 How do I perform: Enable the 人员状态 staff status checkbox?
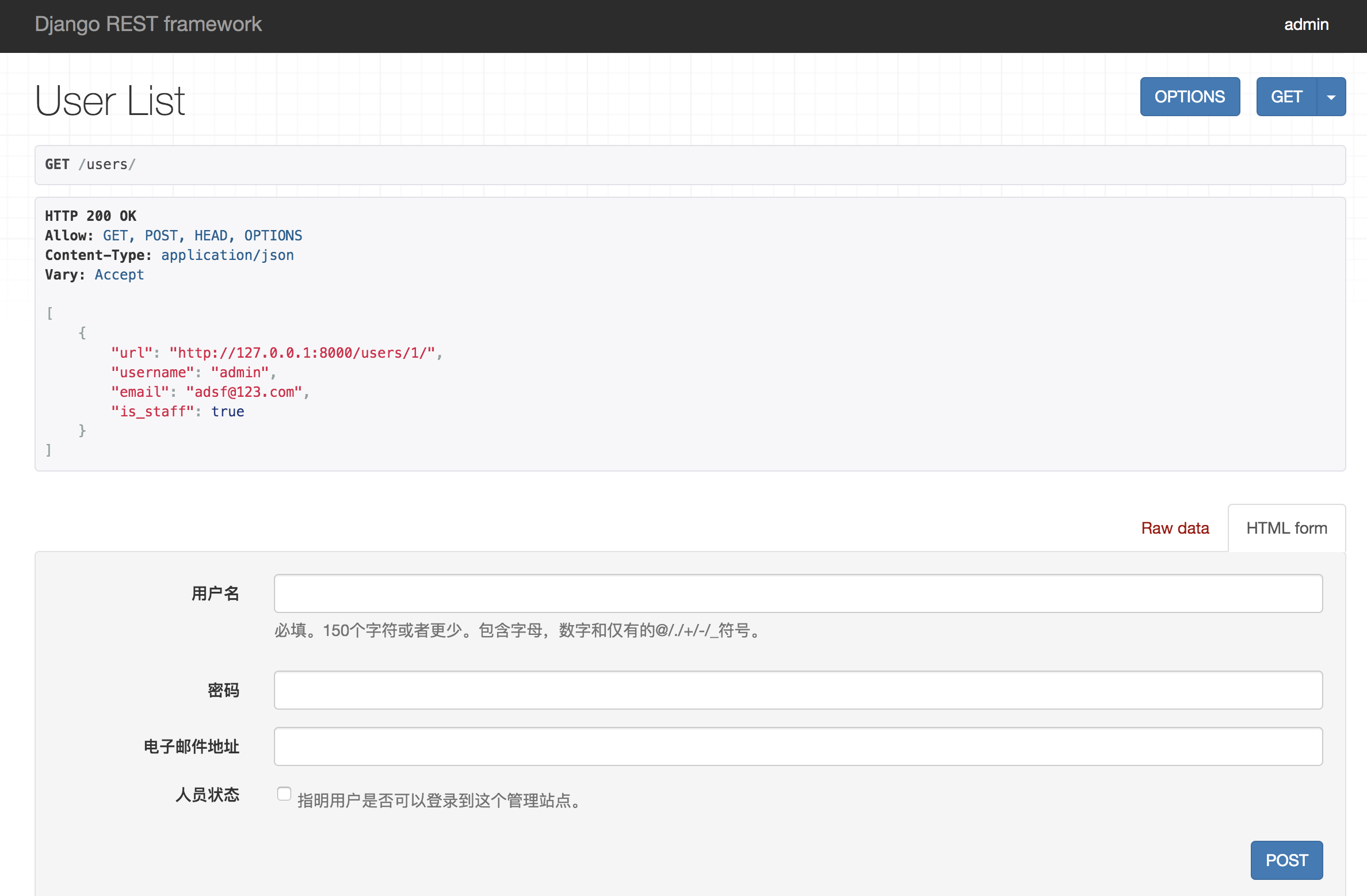(x=284, y=794)
